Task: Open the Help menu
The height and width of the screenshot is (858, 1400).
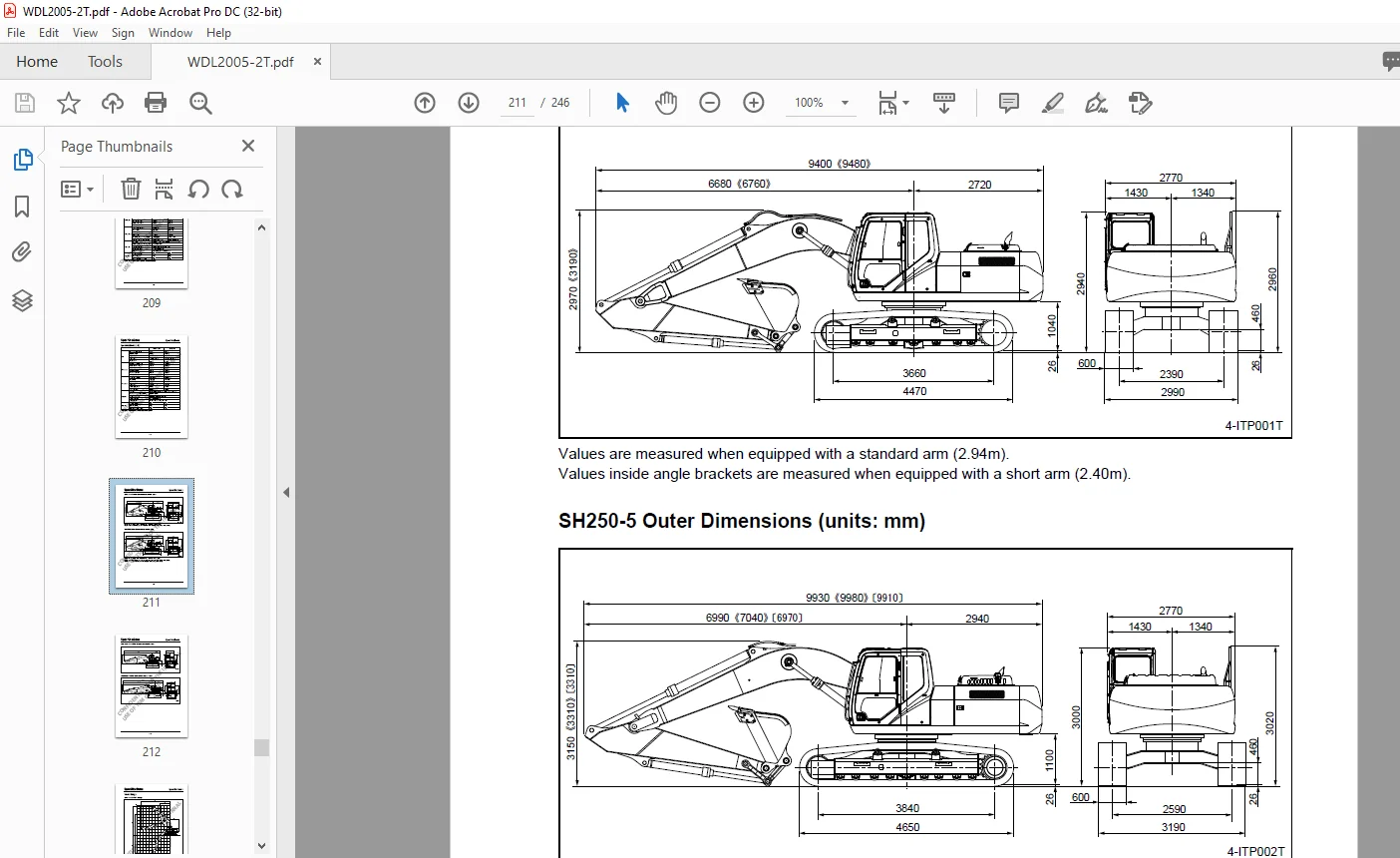Action: pyautogui.click(x=218, y=33)
